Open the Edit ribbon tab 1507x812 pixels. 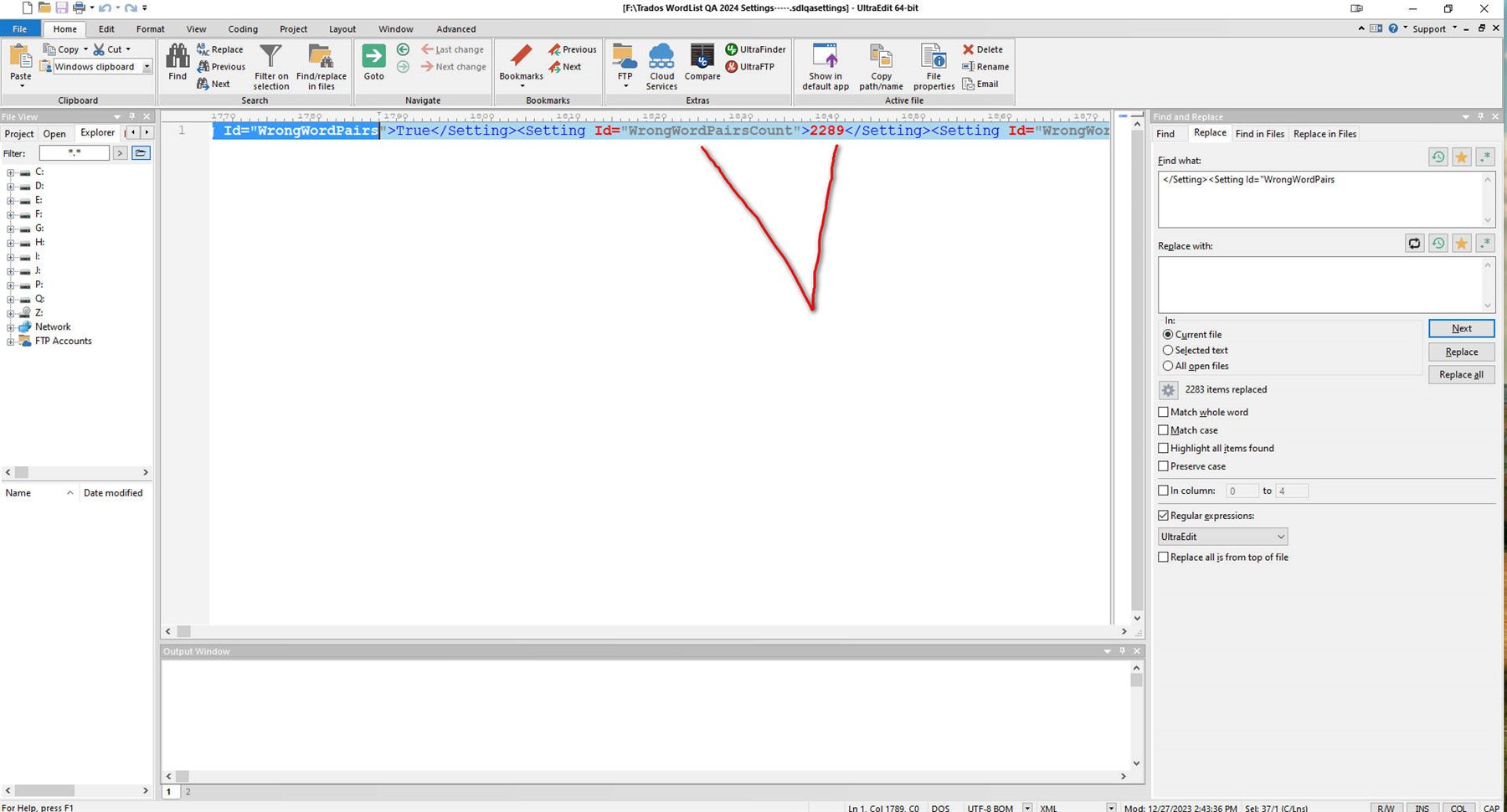coord(106,29)
